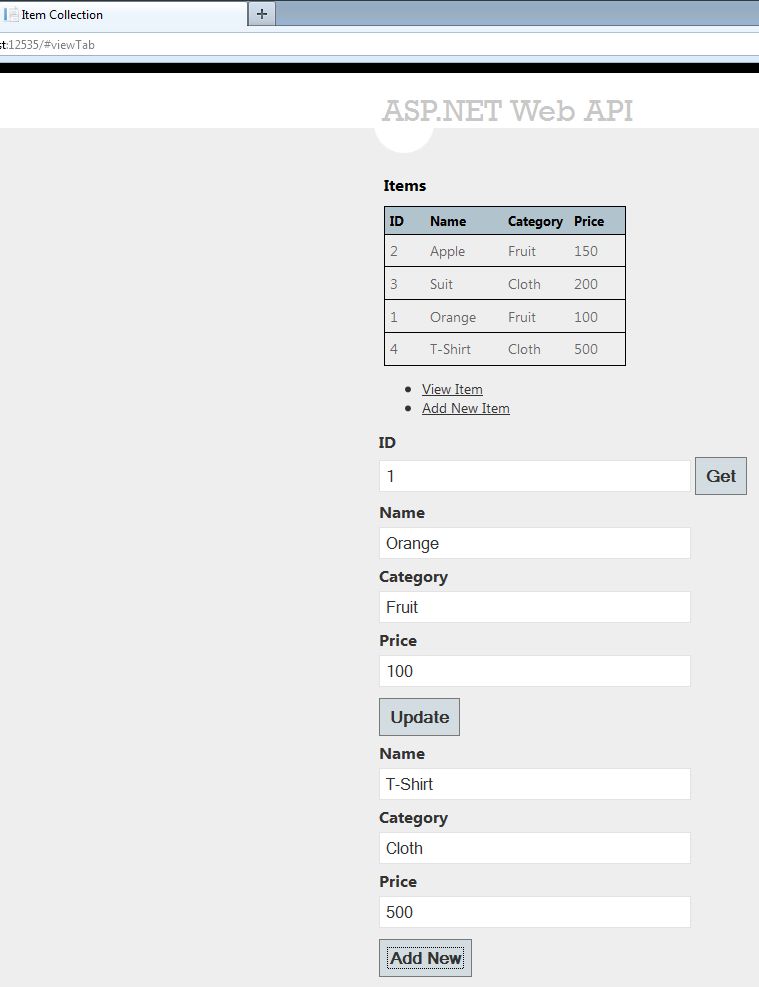Focus the browser address bar showing #viewTab
759x987 pixels.
(x=378, y=45)
